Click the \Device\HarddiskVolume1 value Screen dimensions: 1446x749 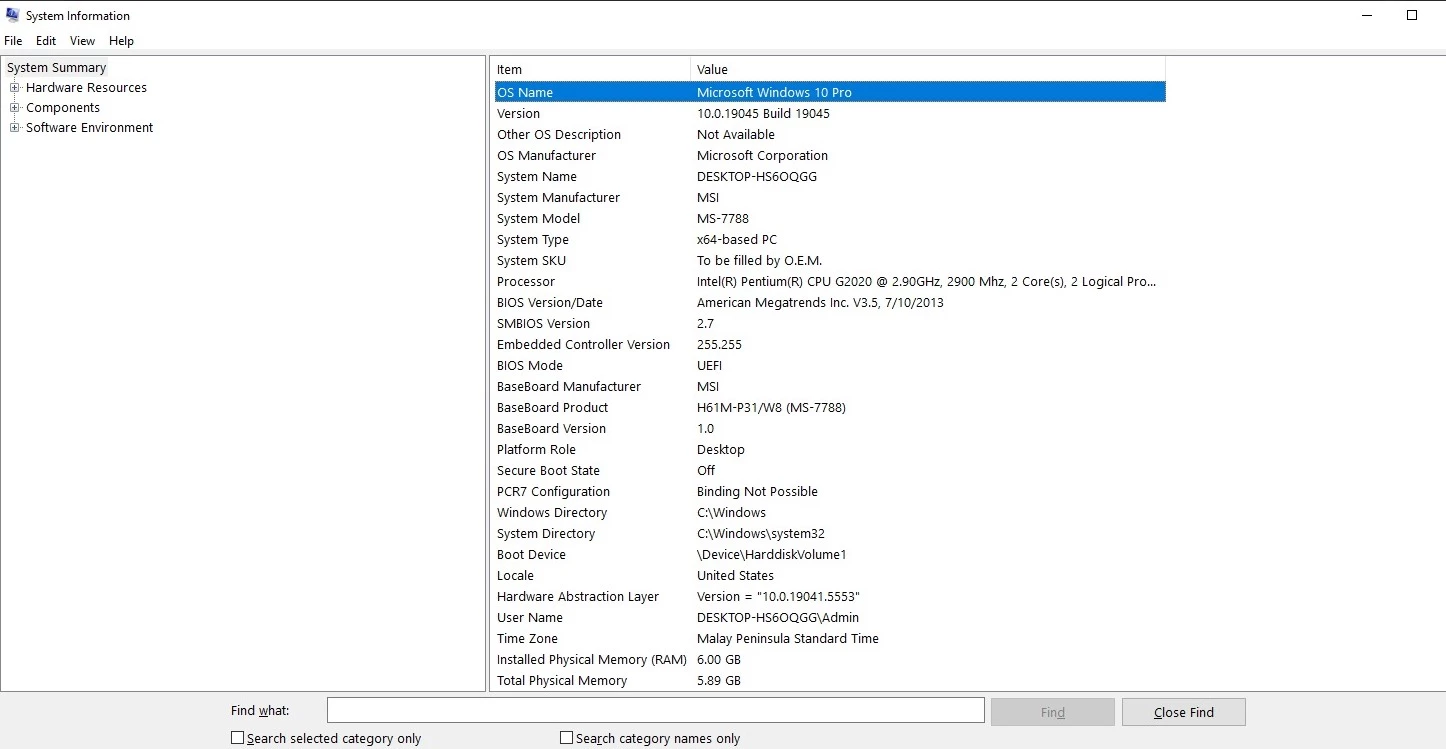click(x=772, y=554)
